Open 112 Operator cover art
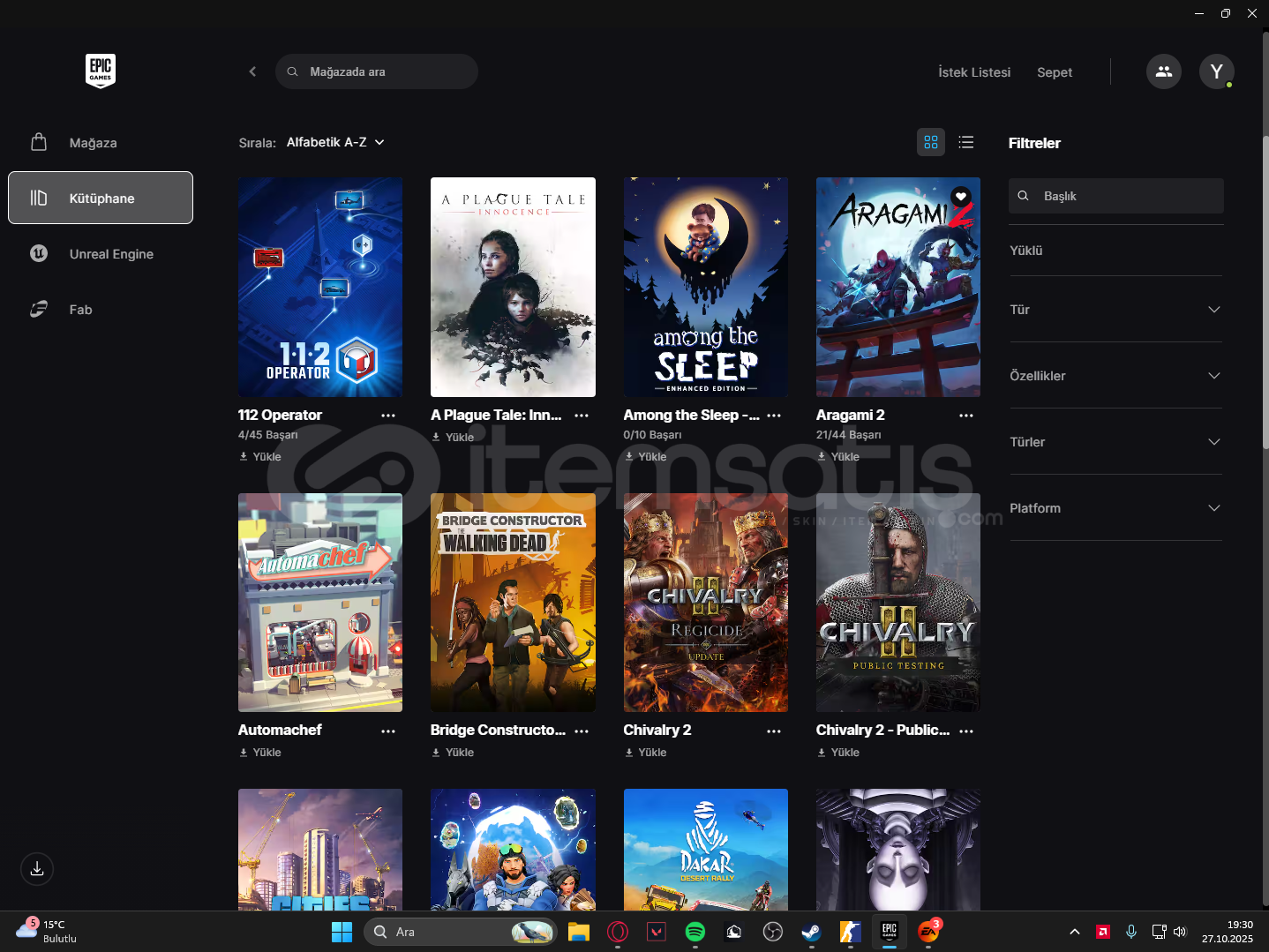This screenshot has height=952, width=1269. pos(320,288)
